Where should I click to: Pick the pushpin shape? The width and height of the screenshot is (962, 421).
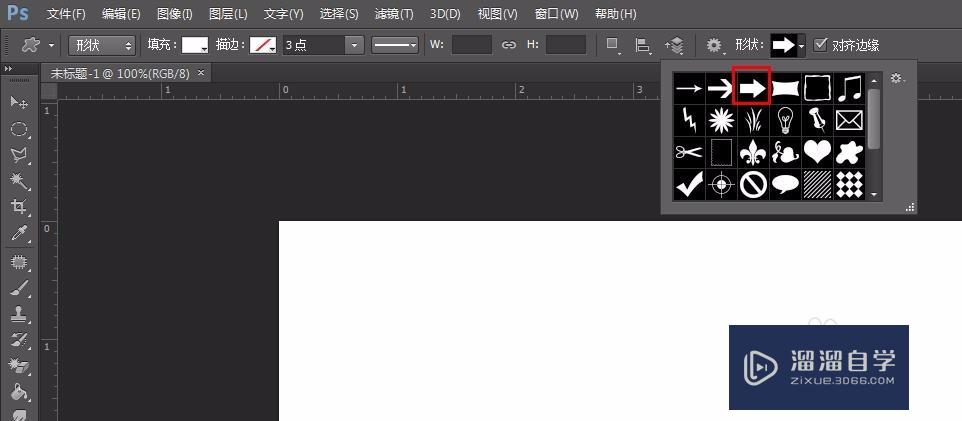[817, 121]
